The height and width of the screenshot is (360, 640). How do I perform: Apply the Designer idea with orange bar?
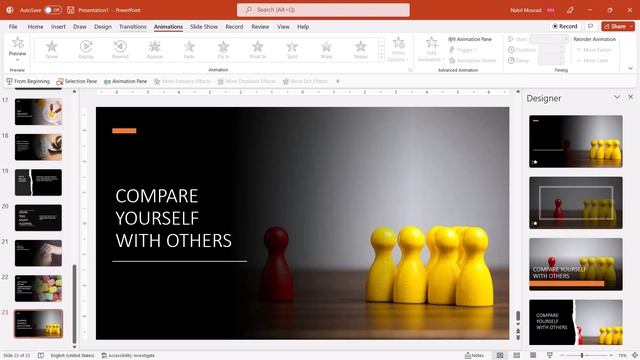[x=576, y=264]
